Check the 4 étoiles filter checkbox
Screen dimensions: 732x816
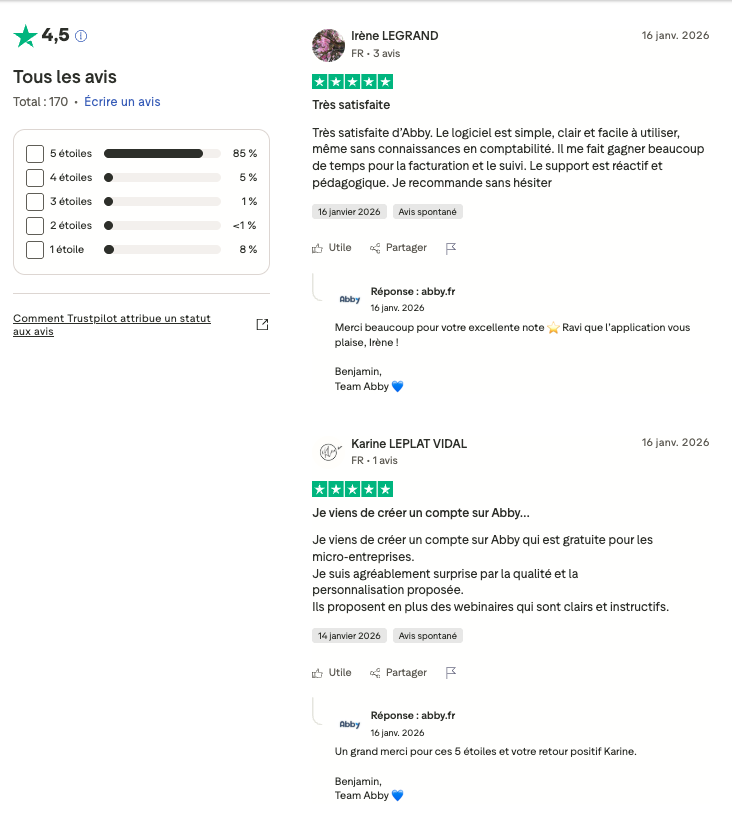[35, 177]
